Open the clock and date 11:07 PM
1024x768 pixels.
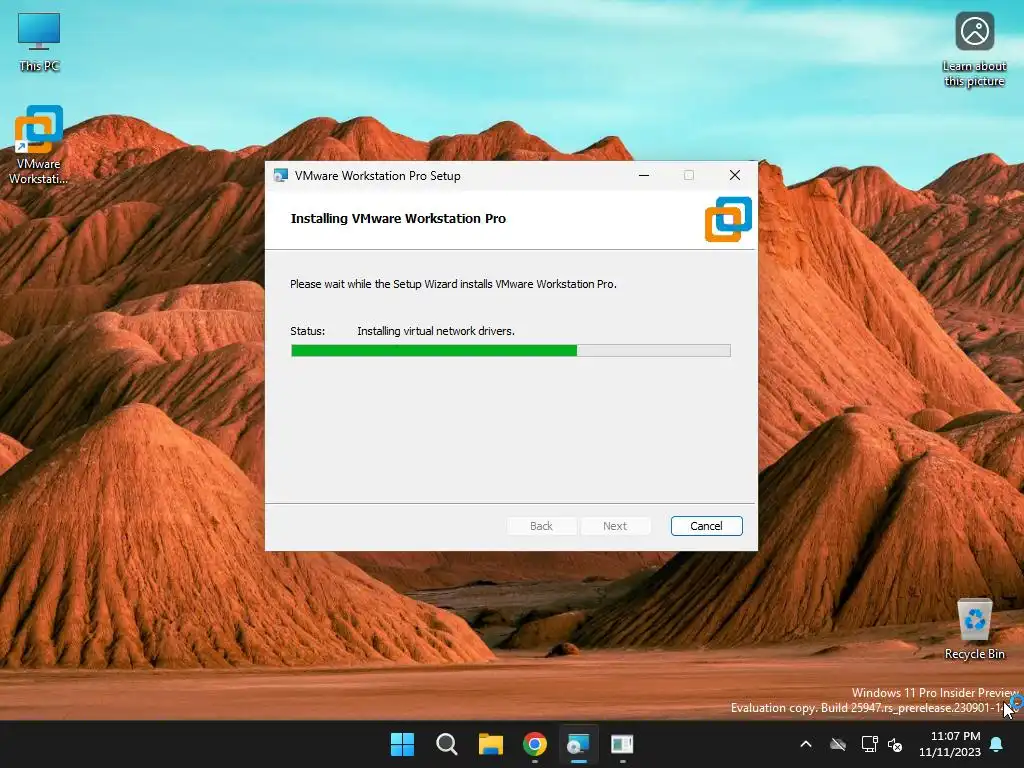click(x=950, y=744)
